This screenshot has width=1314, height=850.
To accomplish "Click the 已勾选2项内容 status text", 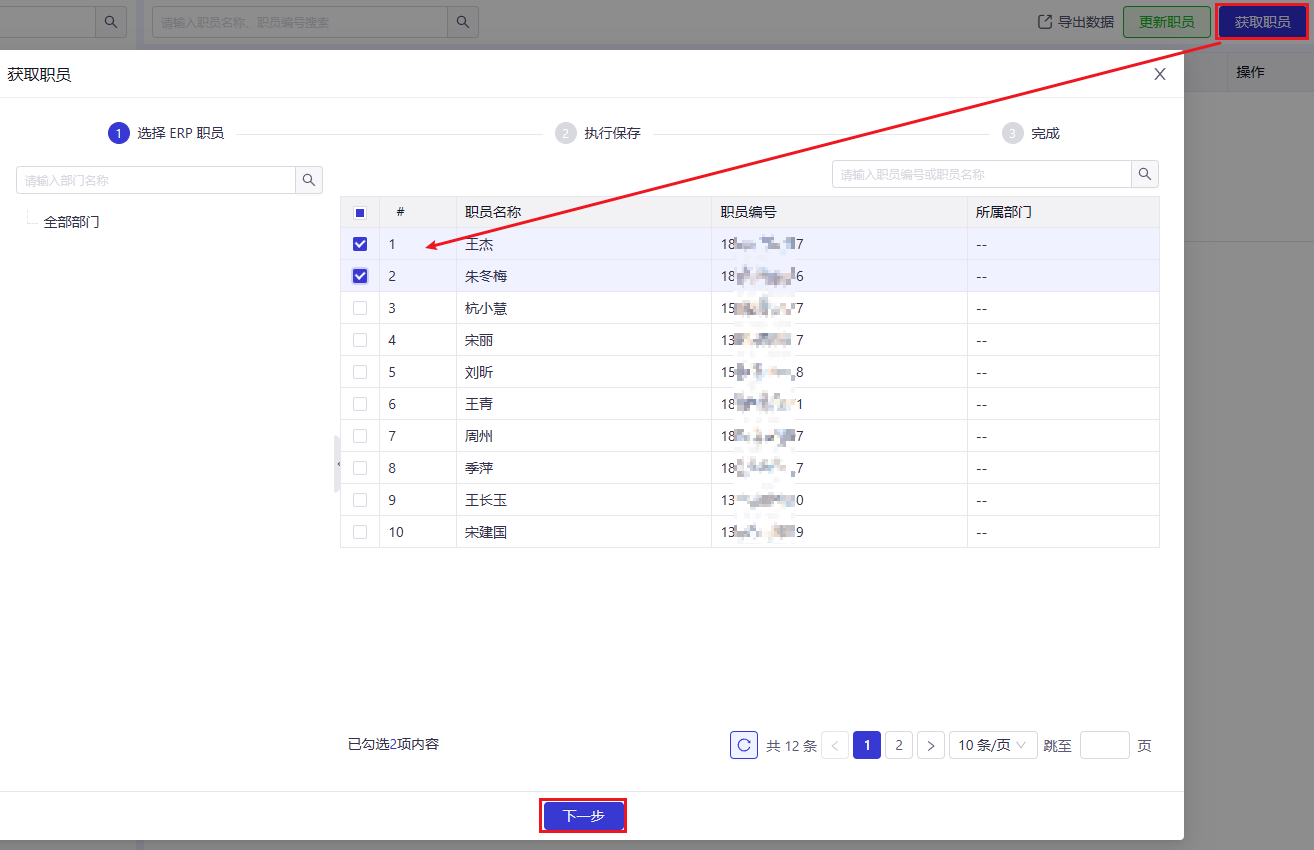I will click(x=393, y=744).
